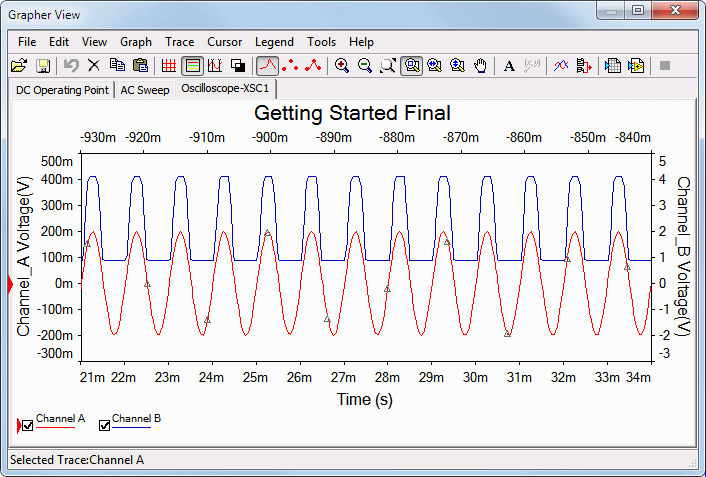Open the Tools menu
This screenshot has width=706, height=477.
pos(321,42)
